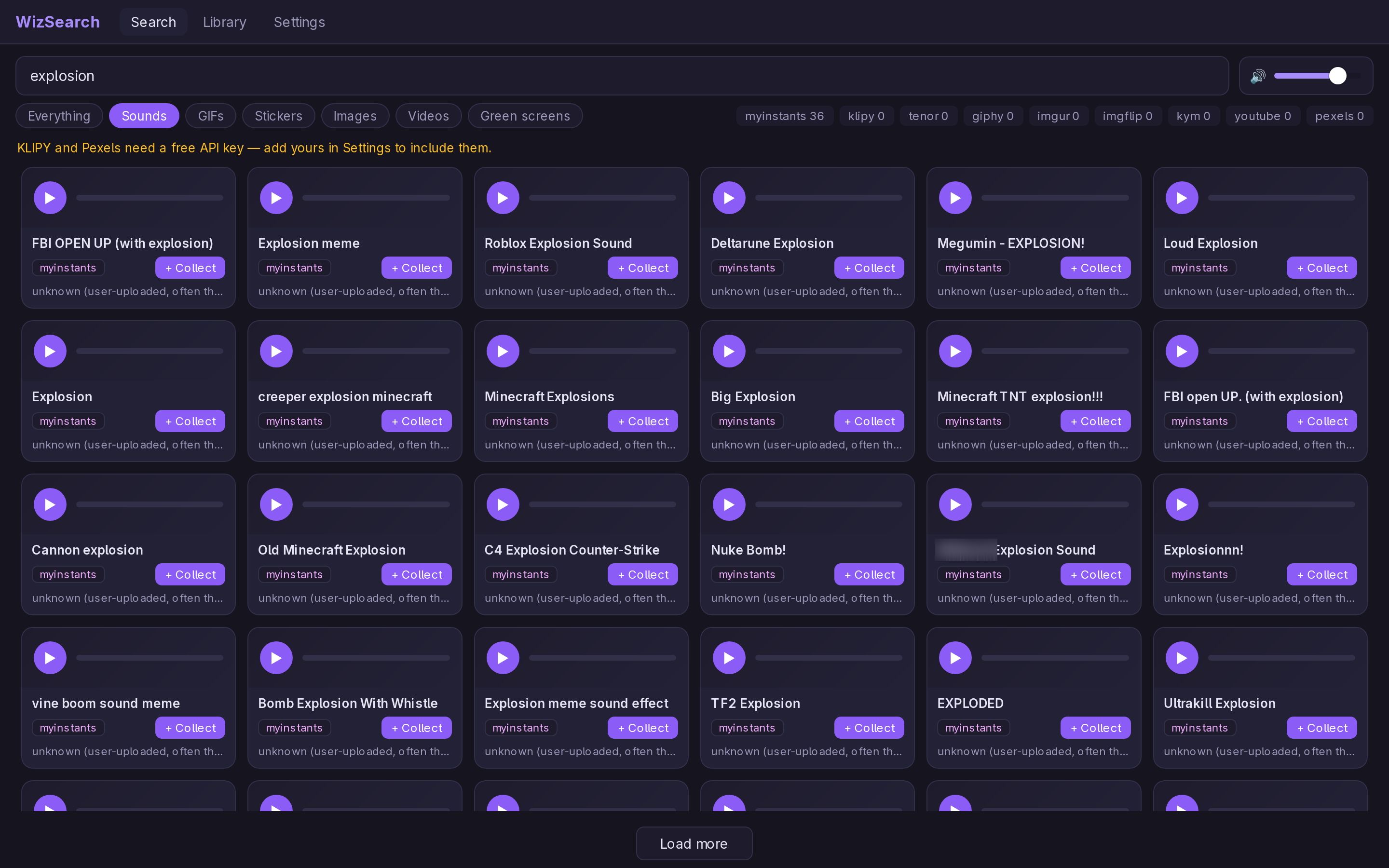Screen dimensions: 1389x868
Task: Click the youtube 0 source badge
Action: [x=1262, y=116]
